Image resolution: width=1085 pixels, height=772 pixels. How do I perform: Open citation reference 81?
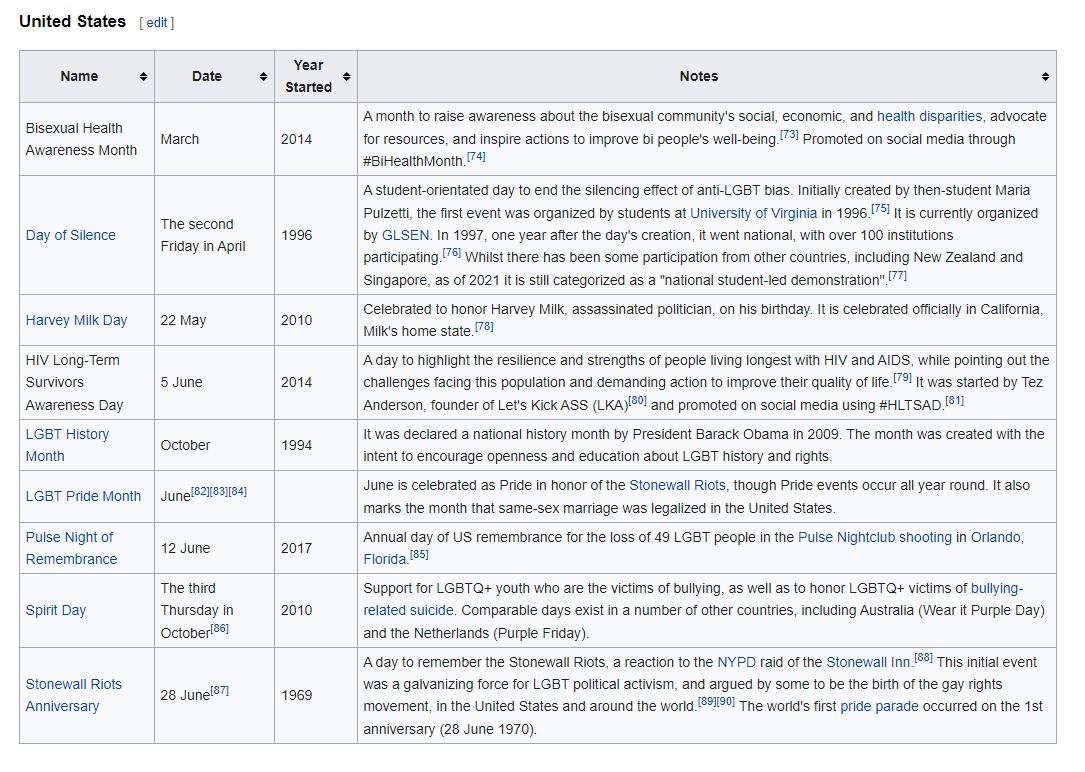coord(954,401)
